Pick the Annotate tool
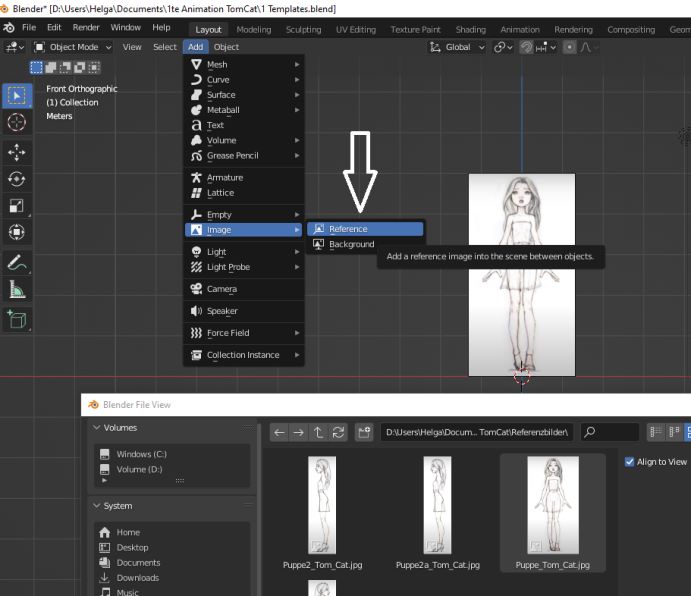This screenshot has width=691, height=596. tap(17, 264)
